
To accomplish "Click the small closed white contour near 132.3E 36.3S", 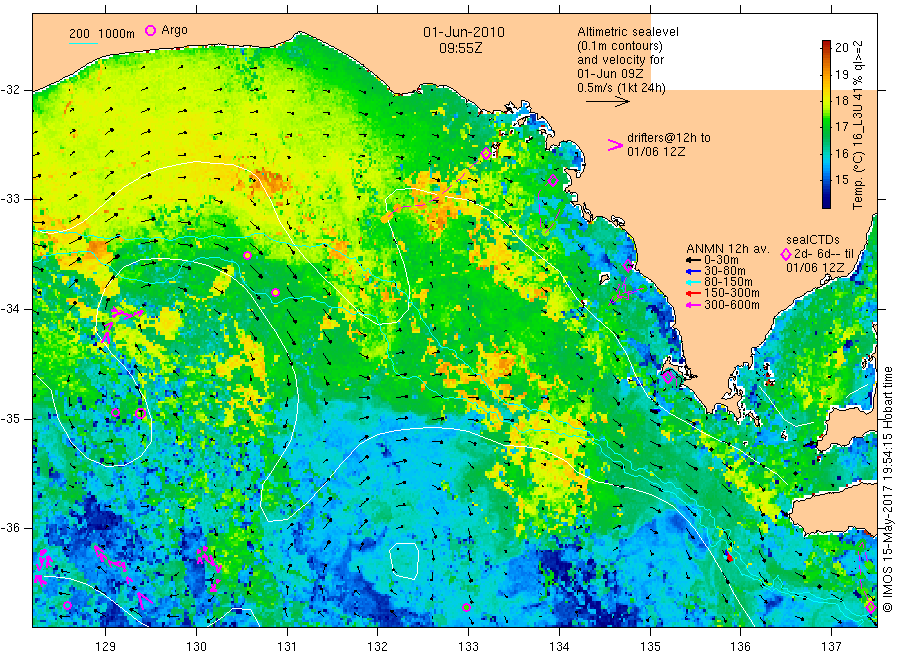I will (x=404, y=560).
